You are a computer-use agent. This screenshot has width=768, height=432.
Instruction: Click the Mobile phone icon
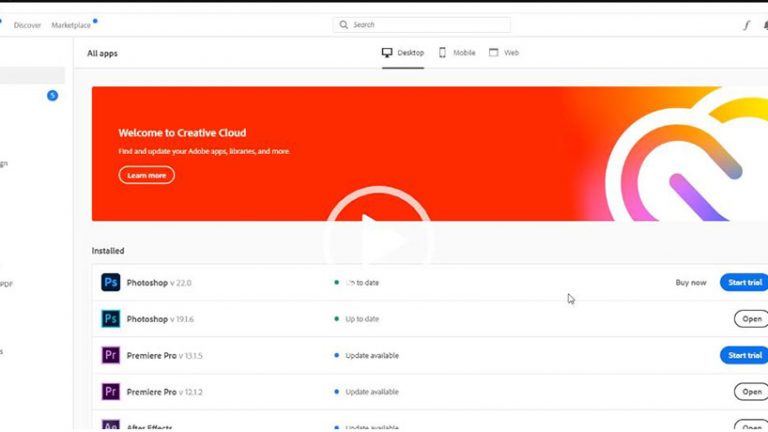point(442,52)
